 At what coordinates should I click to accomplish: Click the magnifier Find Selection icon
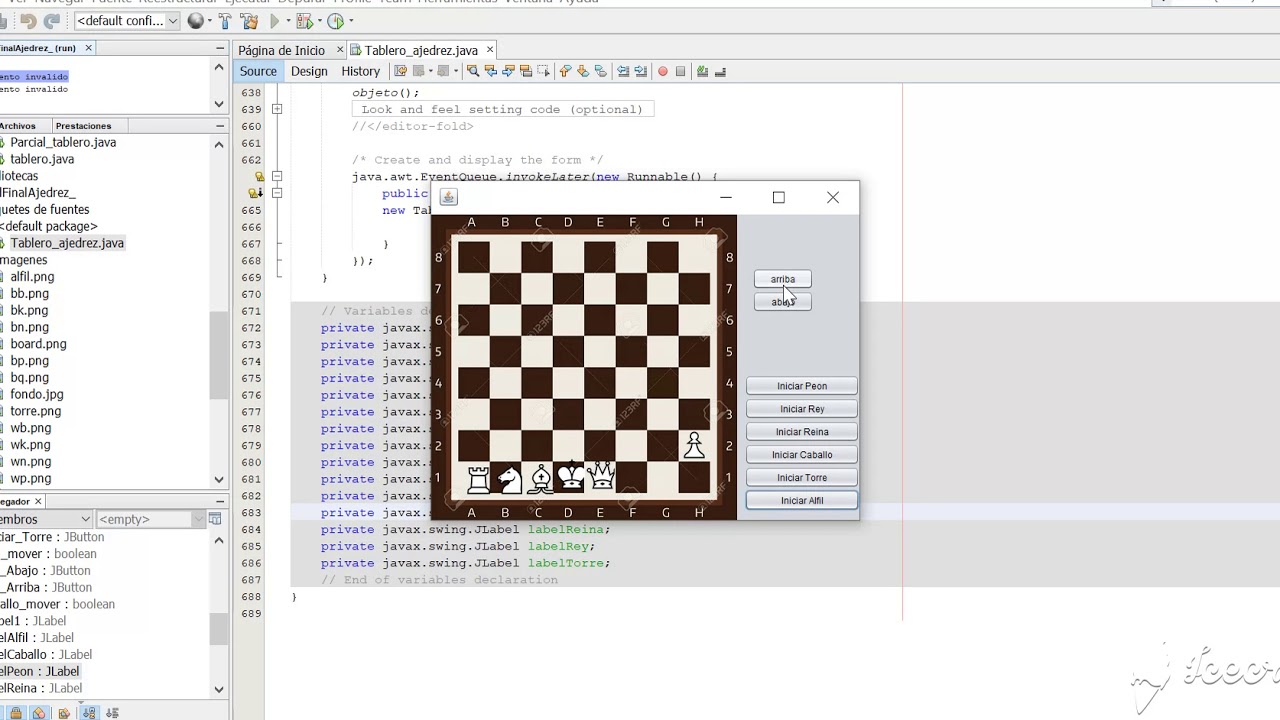[x=473, y=71]
